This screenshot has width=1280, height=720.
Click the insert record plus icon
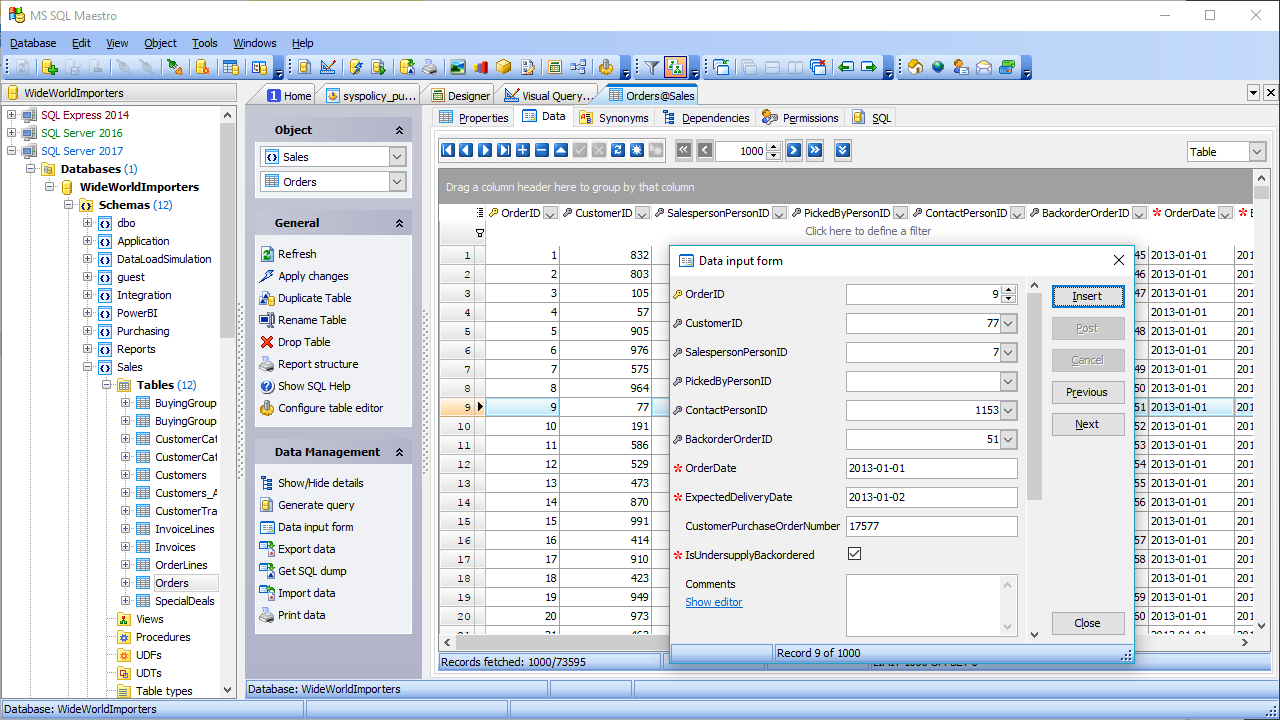click(x=522, y=150)
